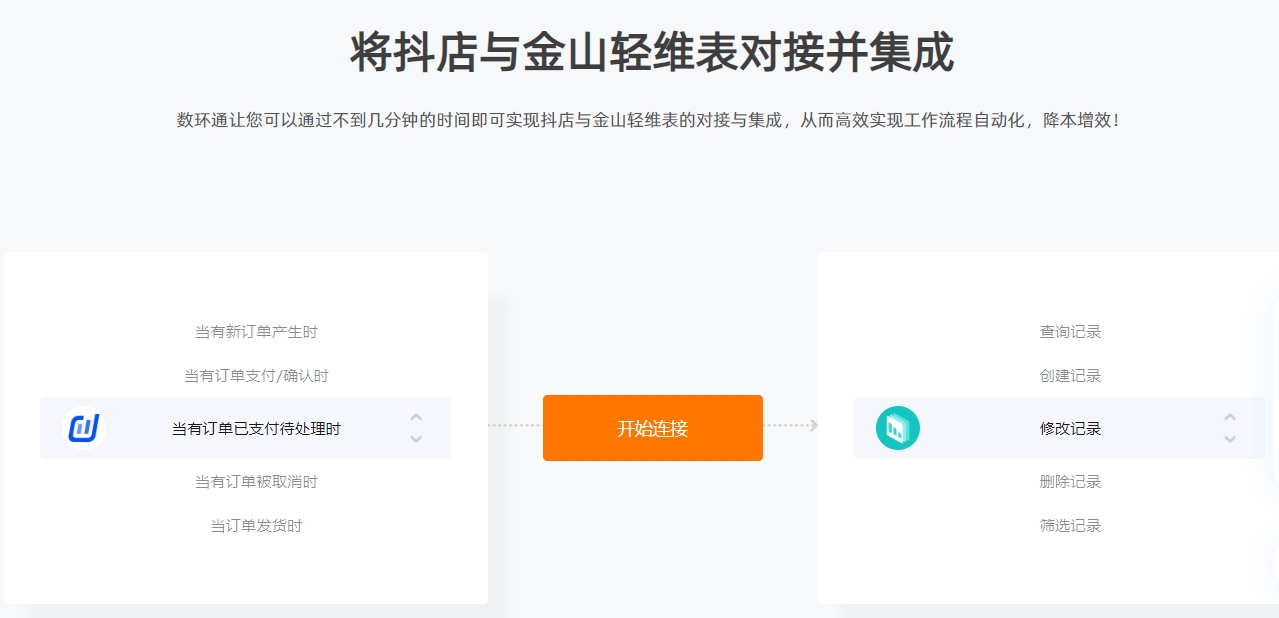Choose the 筛选记录 action option
This screenshot has height=618, width=1279.
tap(1070, 526)
